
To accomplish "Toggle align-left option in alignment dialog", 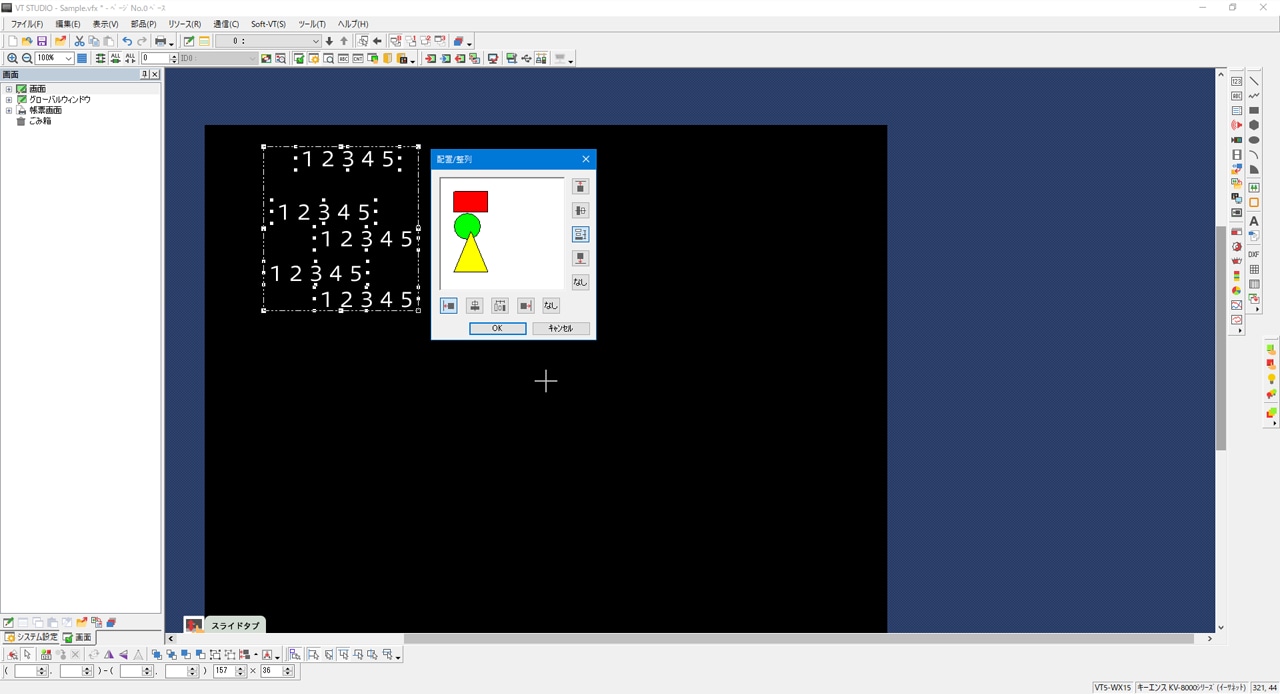I will tap(449, 306).
